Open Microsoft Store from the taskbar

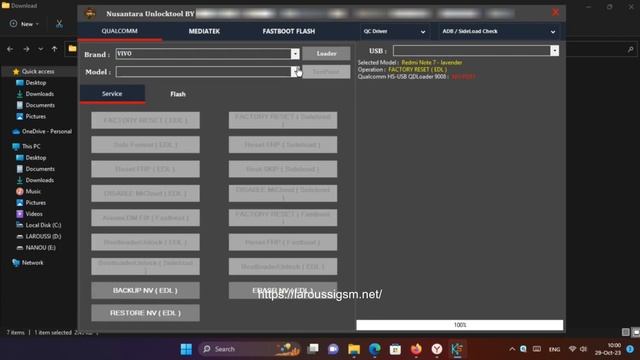click(x=395, y=349)
